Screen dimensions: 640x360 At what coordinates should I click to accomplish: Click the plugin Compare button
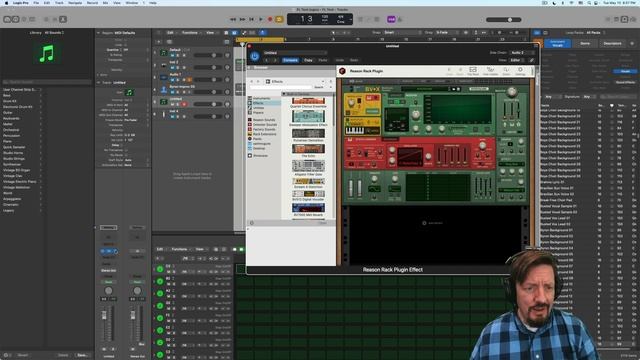point(290,60)
